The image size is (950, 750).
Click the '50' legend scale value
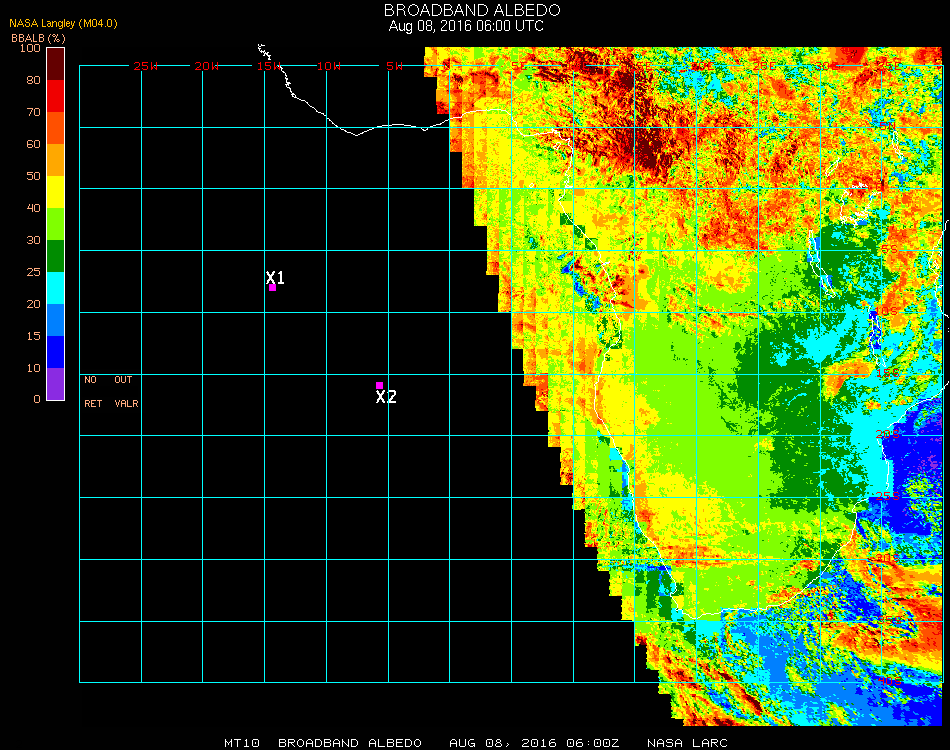point(33,176)
